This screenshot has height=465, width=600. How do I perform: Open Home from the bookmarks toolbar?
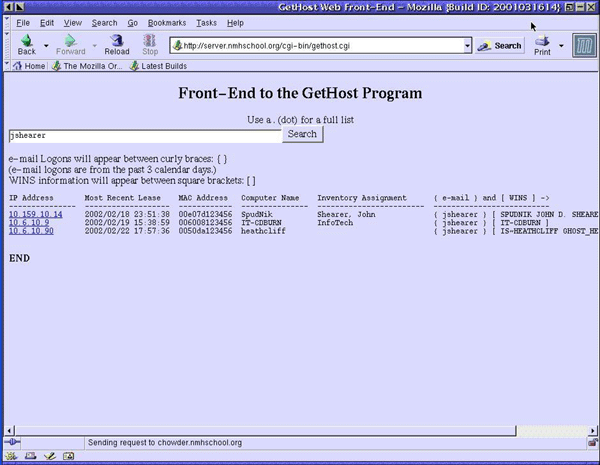coord(28,66)
